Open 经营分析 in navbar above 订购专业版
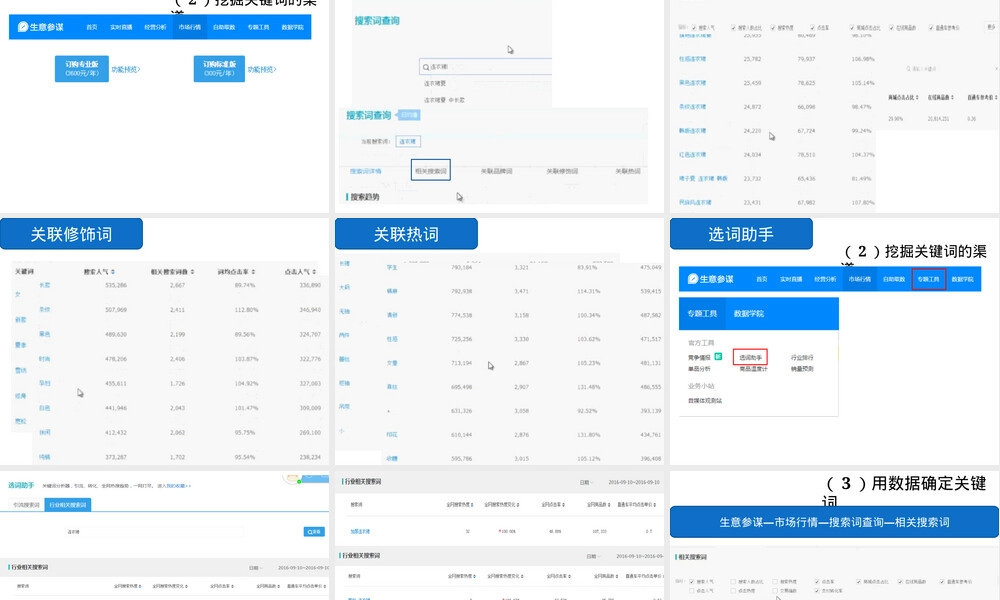1000x600 pixels. (155, 27)
